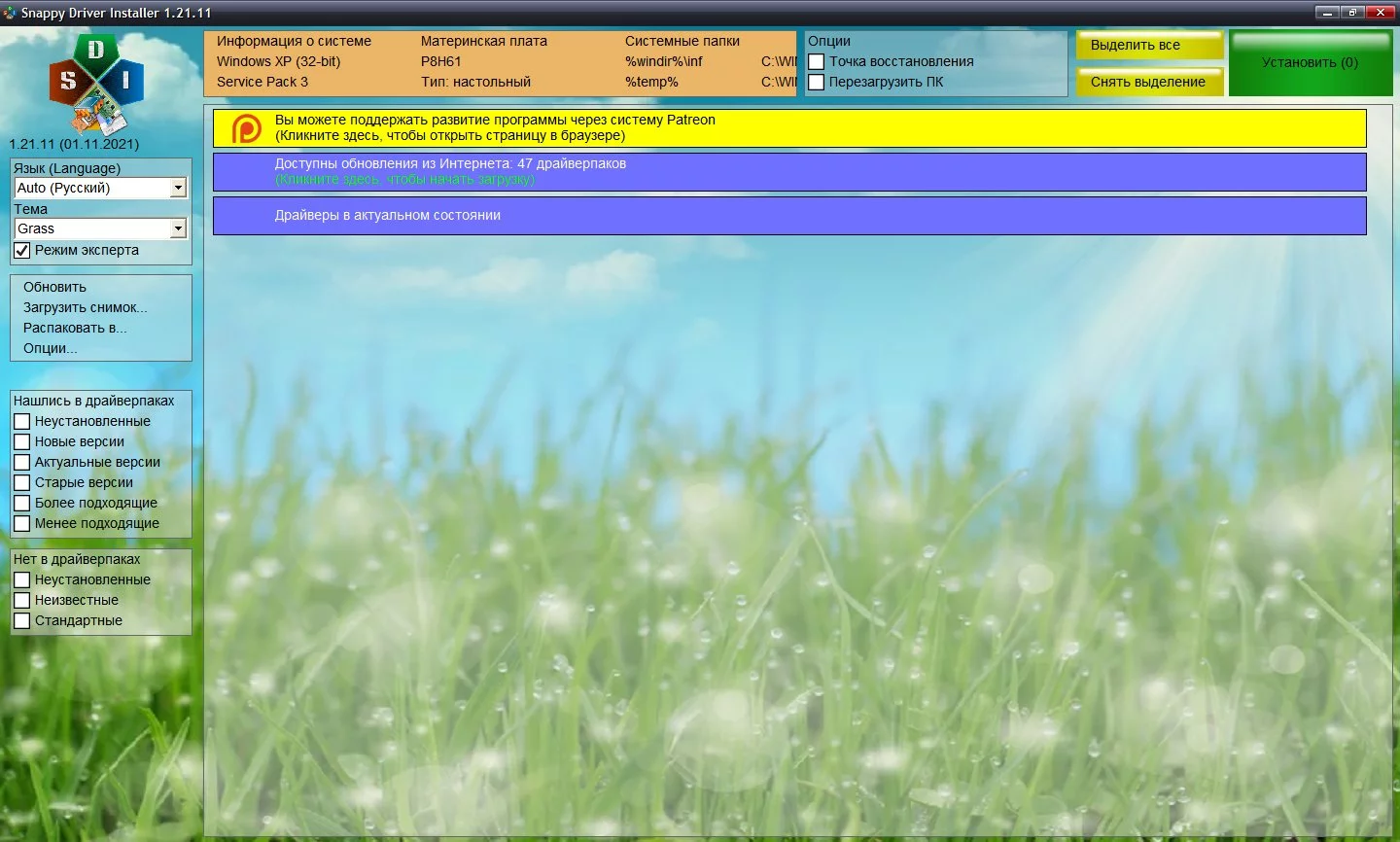1400x842 pixels.
Task: Check 'Неизвестные' filter
Action: pyautogui.click(x=22, y=601)
